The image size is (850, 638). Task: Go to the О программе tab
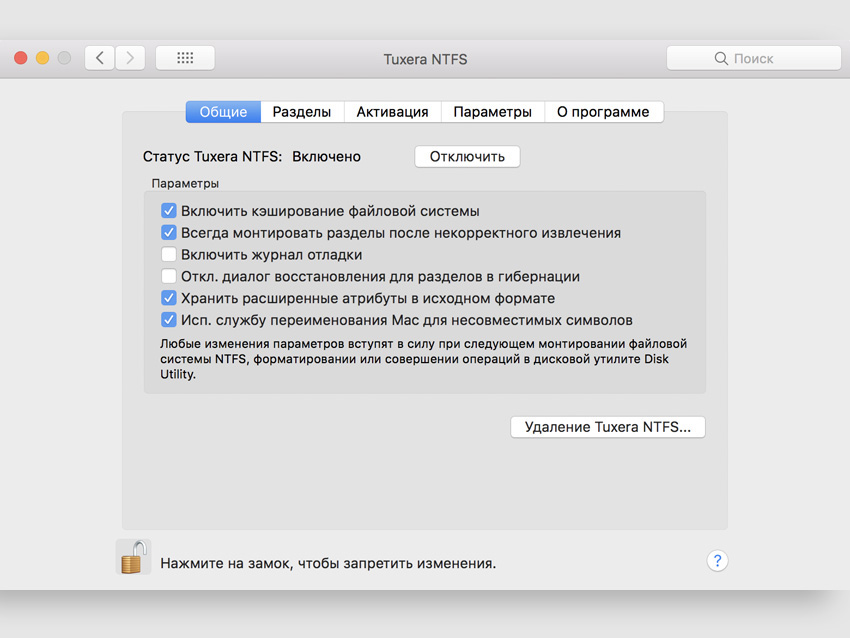tap(603, 112)
